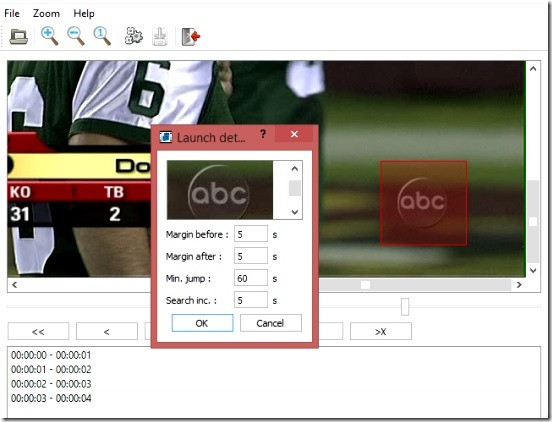The image size is (552, 422).
Task: Click Cancel in the Launch detection dialog
Action: [x=271, y=323]
